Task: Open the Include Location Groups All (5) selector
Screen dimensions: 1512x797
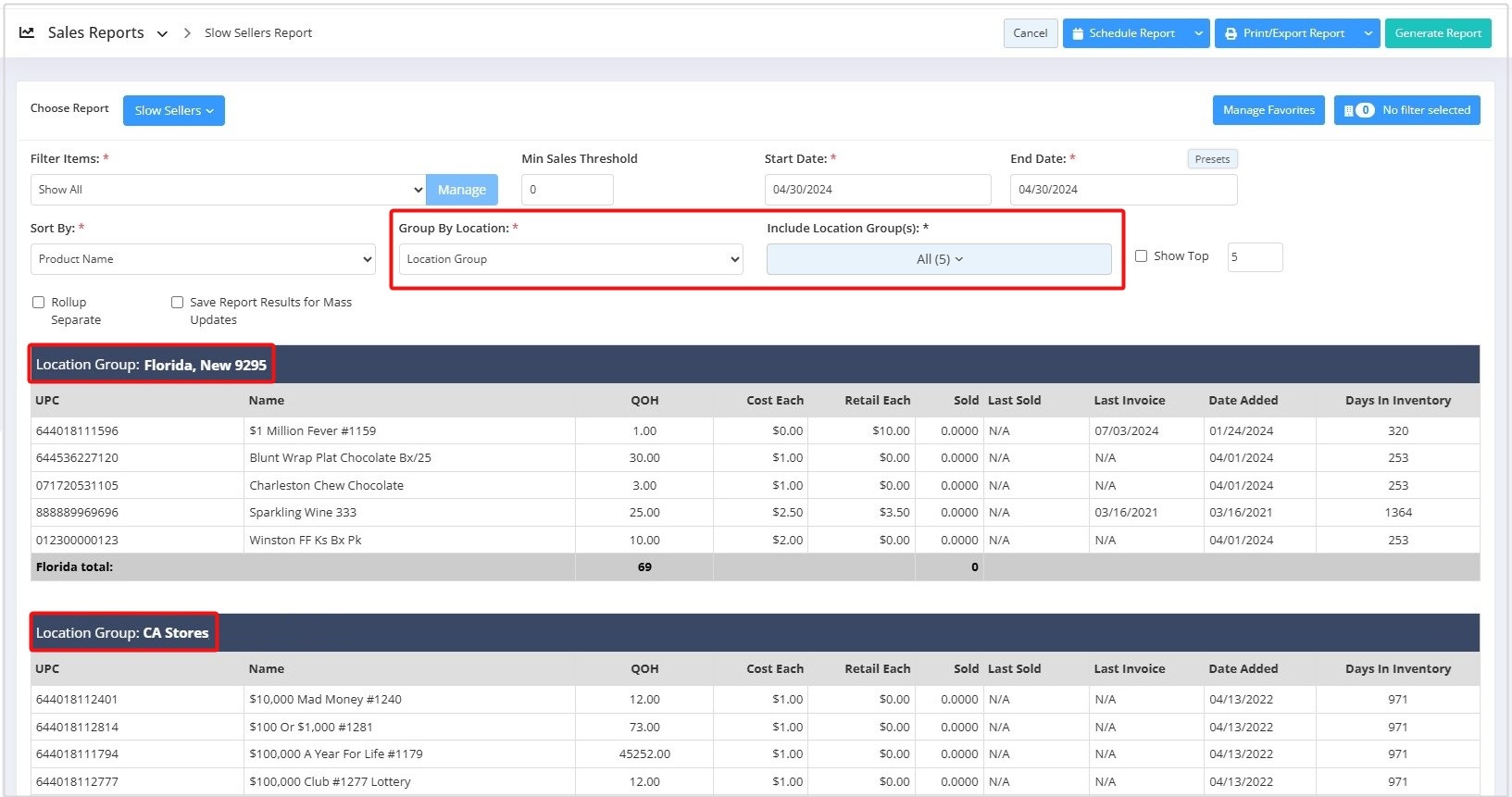Action: [939, 259]
